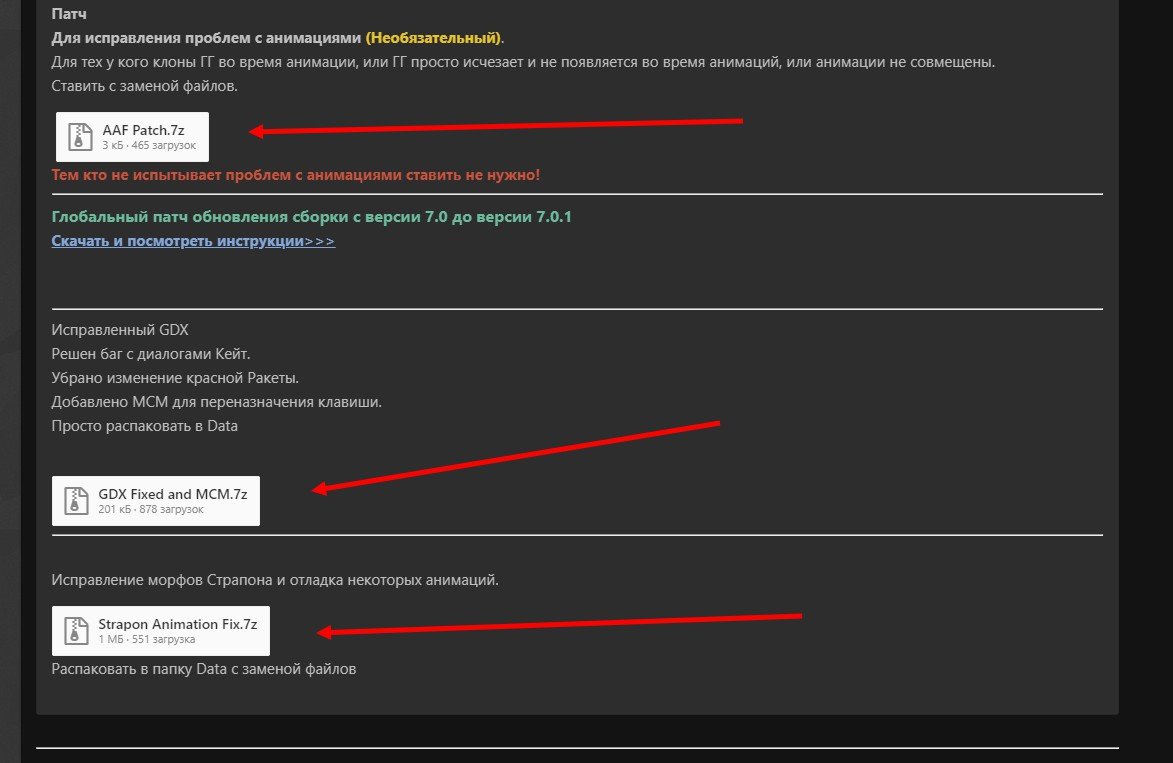
Task: Open the Скачать и посмотреть инструкции link
Action: (193, 241)
